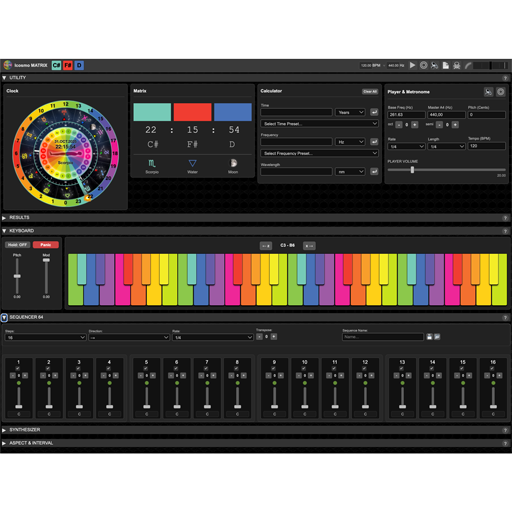The height and width of the screenshot is (512, 512).
Task: Click the Pitch wheel slider handle
Action: point(17,276)
